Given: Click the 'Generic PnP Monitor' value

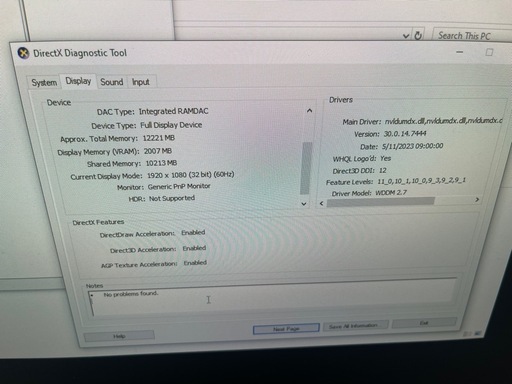Looking at the screenshot, I should (179, 186).
